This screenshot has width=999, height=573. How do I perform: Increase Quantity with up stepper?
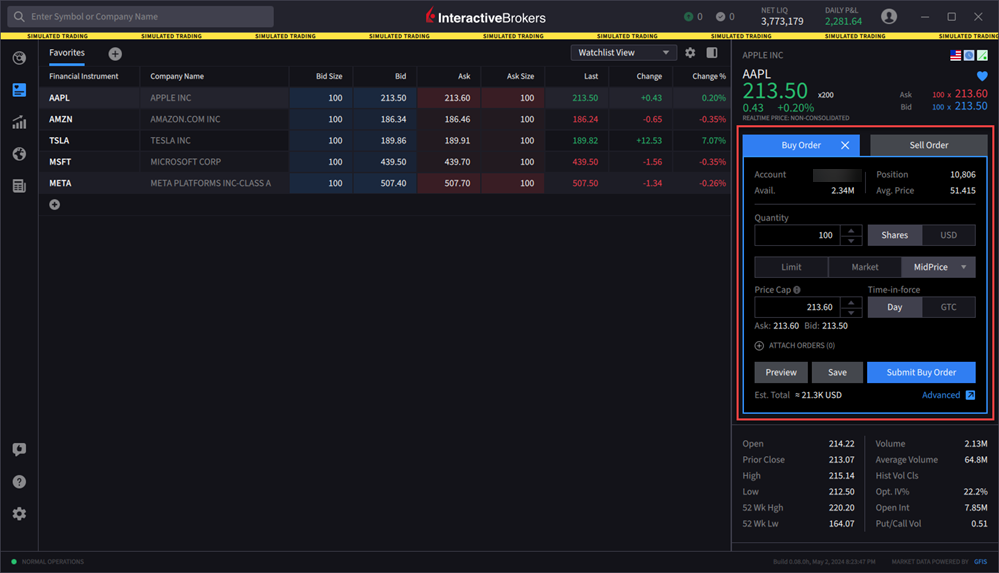pyautogui.click(x=851, y=230)
